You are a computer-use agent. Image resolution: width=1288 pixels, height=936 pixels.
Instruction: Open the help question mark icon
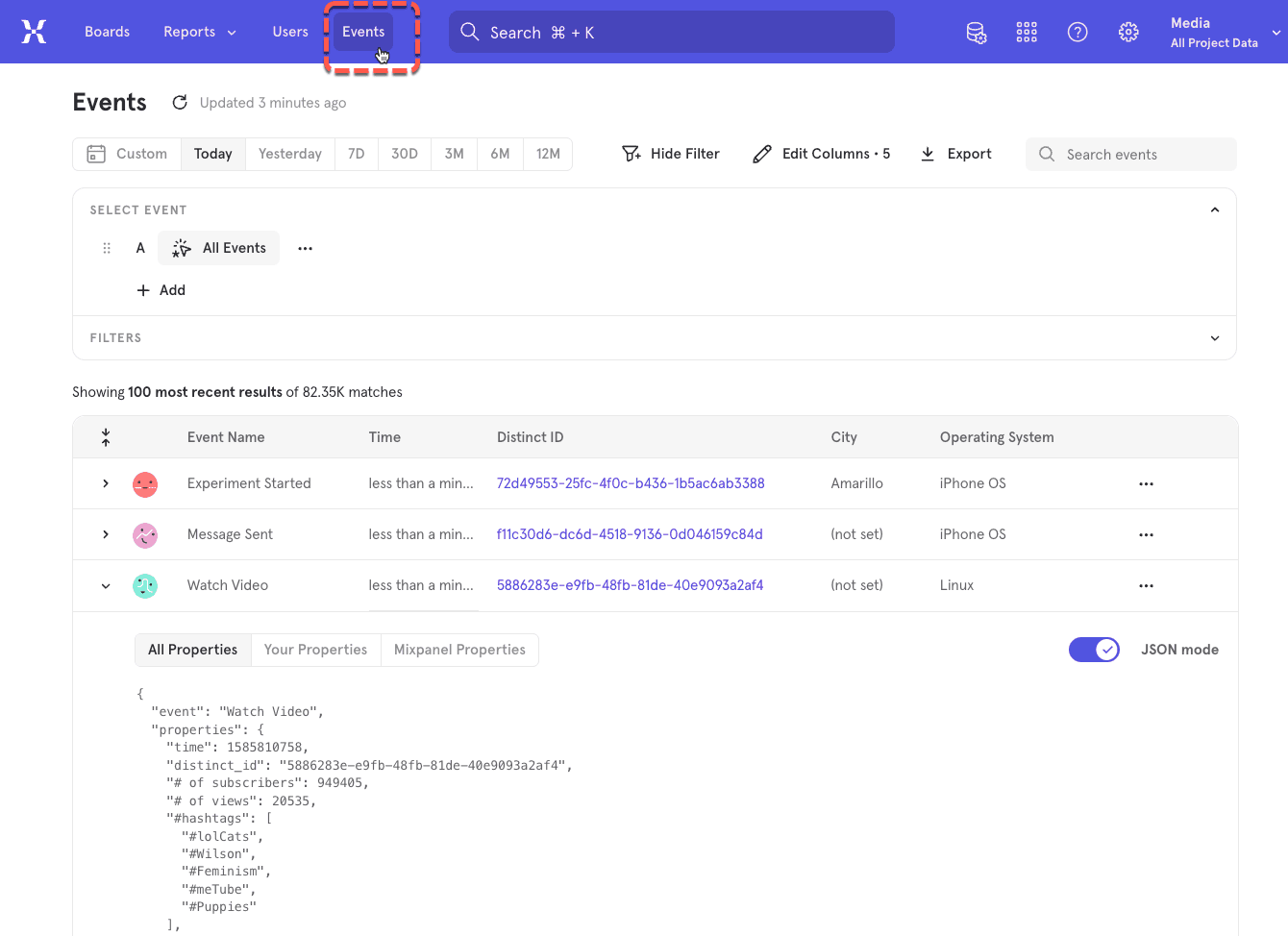1077,32
